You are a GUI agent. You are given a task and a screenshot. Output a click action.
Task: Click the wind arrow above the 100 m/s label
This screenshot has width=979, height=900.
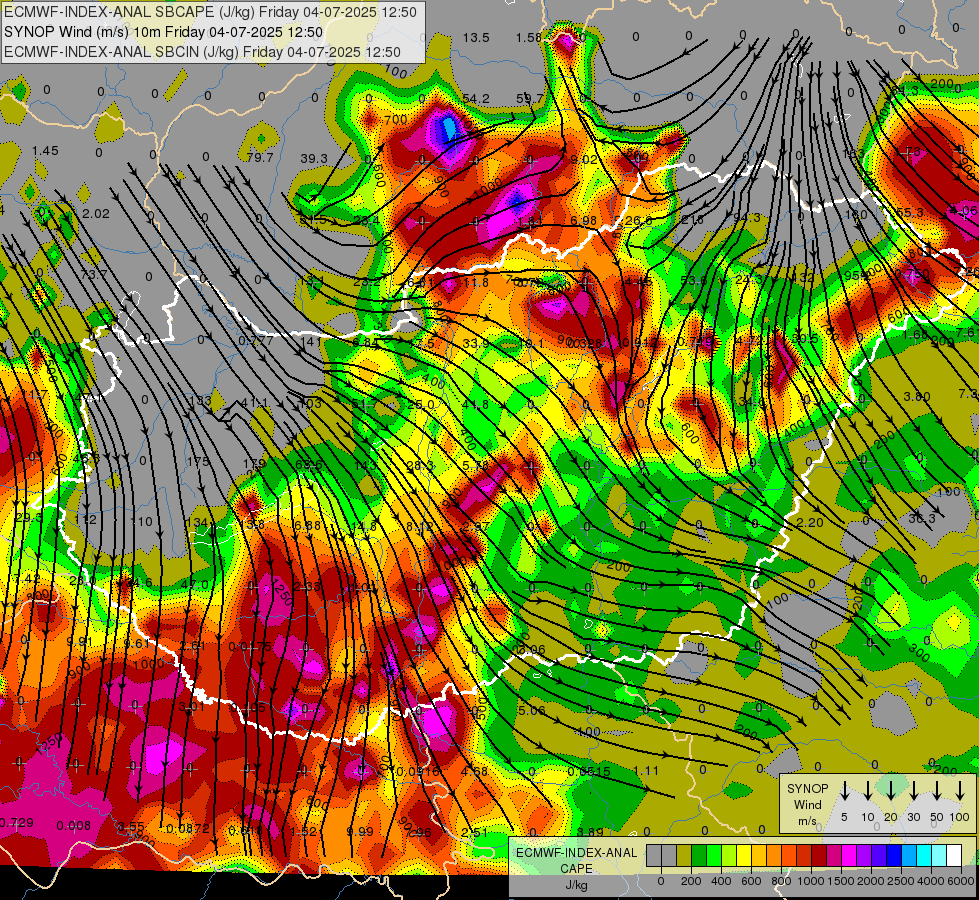click(x=960, y=791)
